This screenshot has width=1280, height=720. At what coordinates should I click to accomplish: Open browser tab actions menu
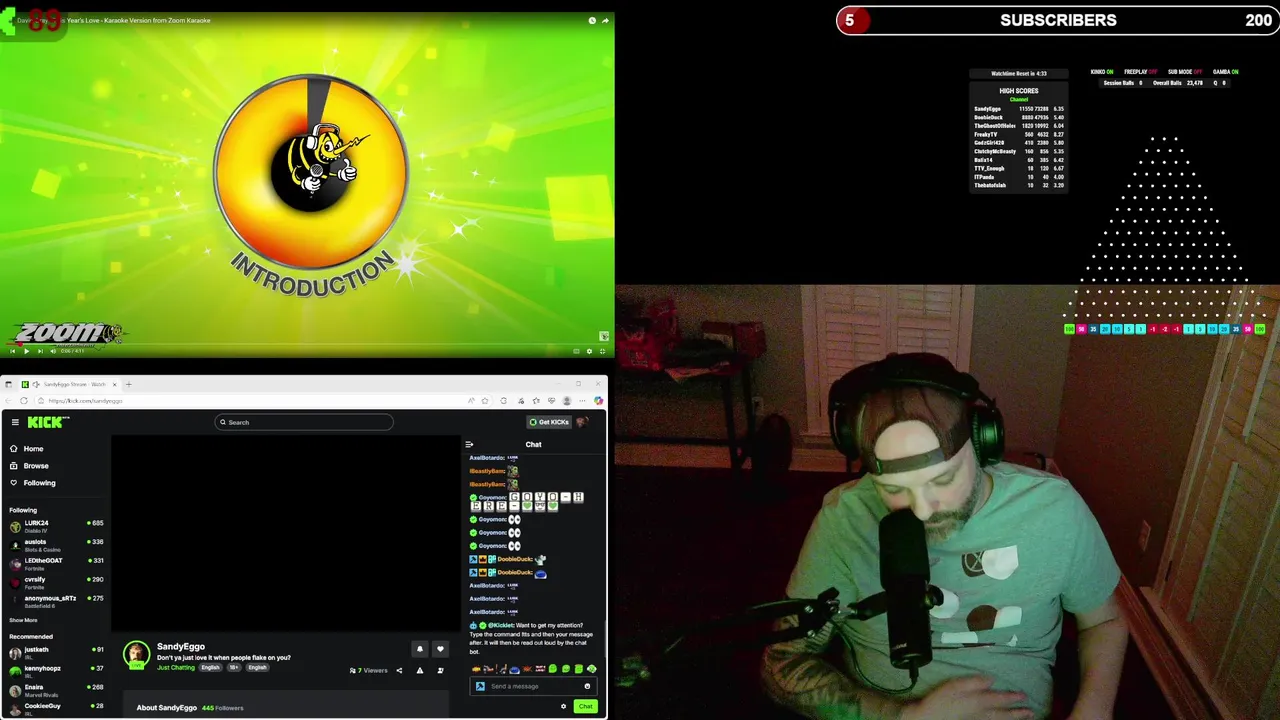point(8,384)
